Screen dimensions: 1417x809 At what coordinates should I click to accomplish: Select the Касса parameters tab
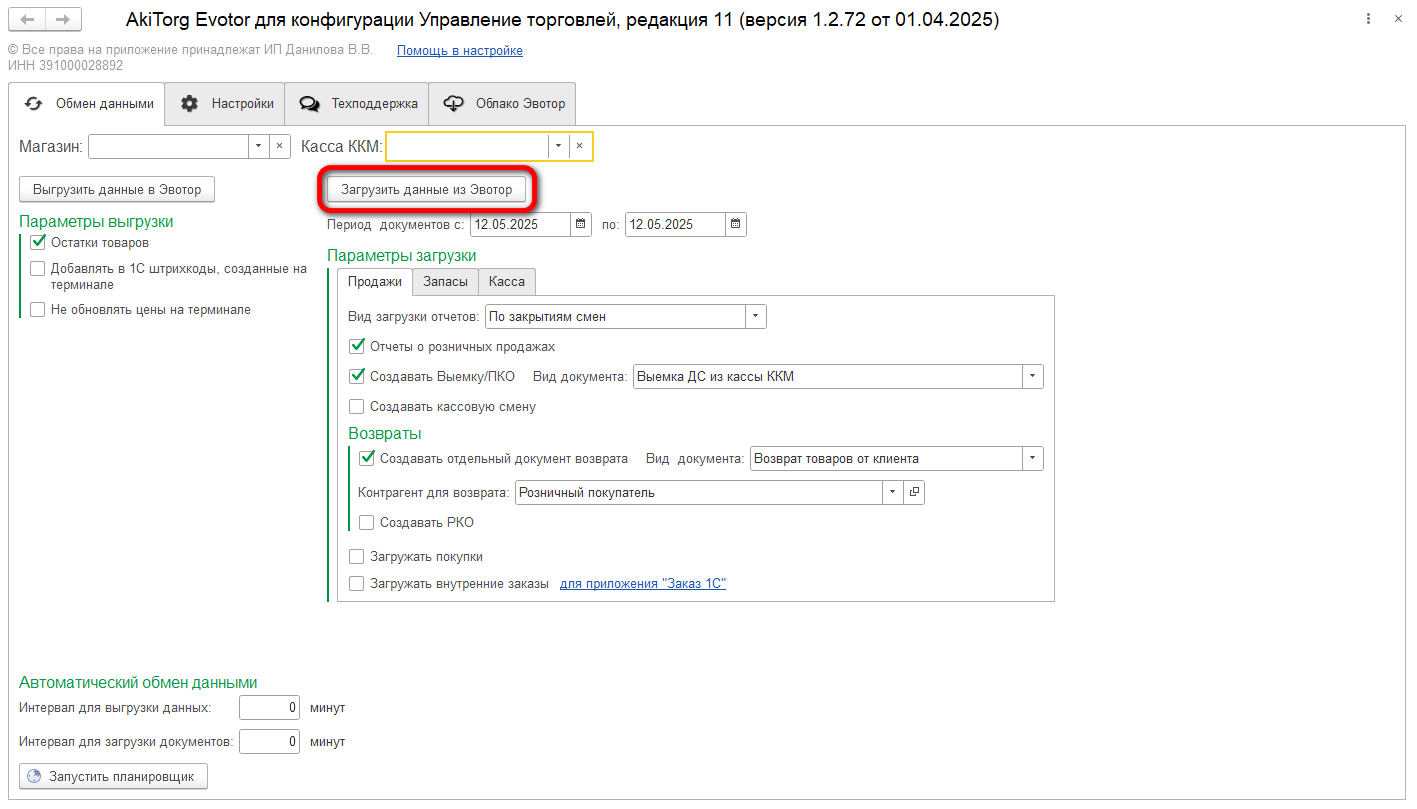pos(507,282)
